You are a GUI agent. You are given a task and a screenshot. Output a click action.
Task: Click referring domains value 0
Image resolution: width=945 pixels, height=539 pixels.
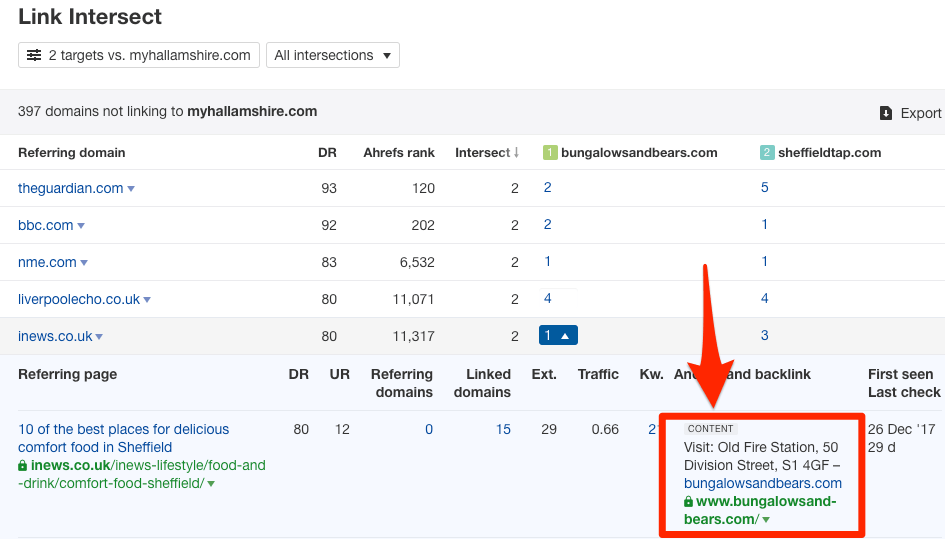click(429, 429)
